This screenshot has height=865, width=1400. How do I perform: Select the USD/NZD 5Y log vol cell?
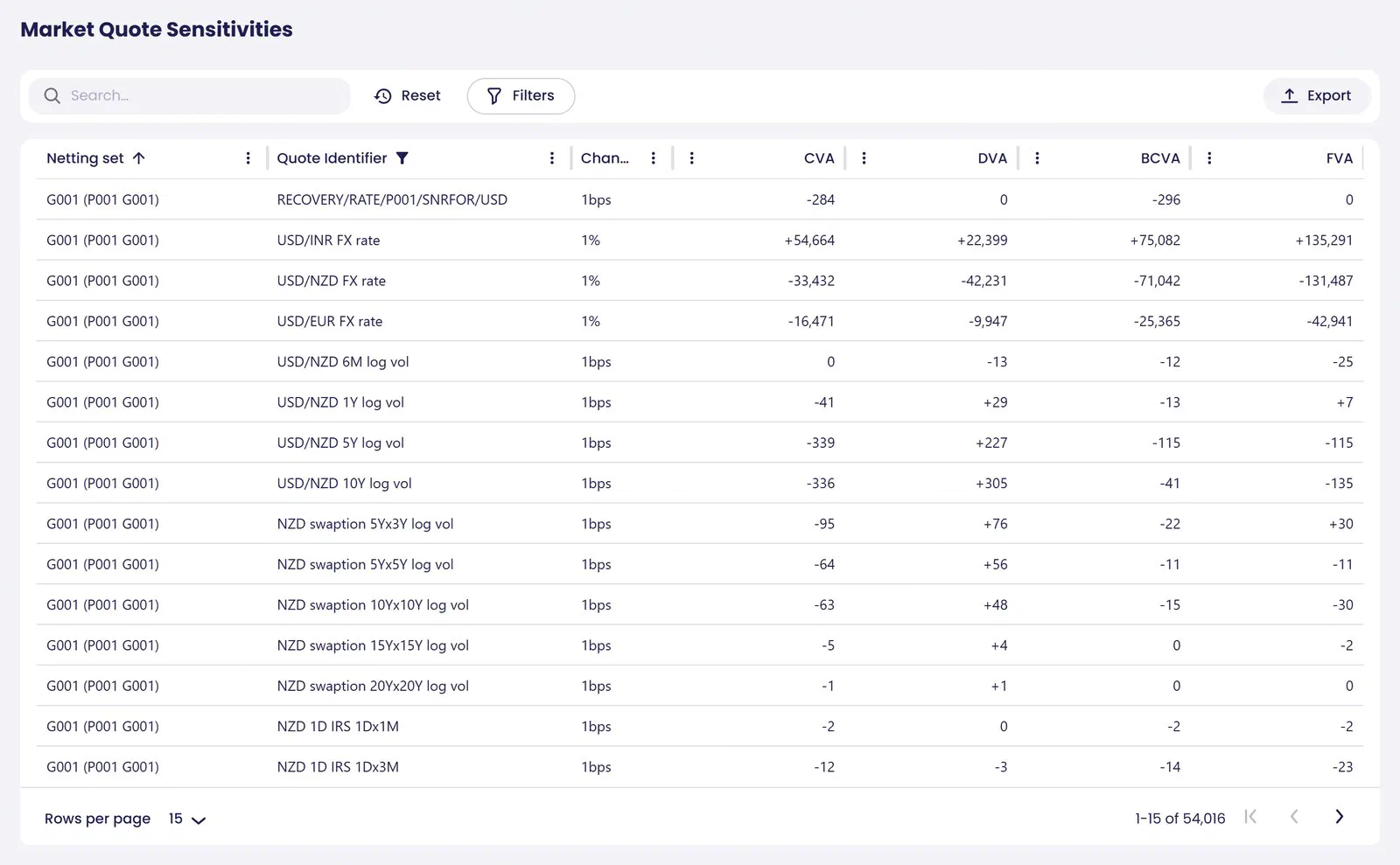340,443
